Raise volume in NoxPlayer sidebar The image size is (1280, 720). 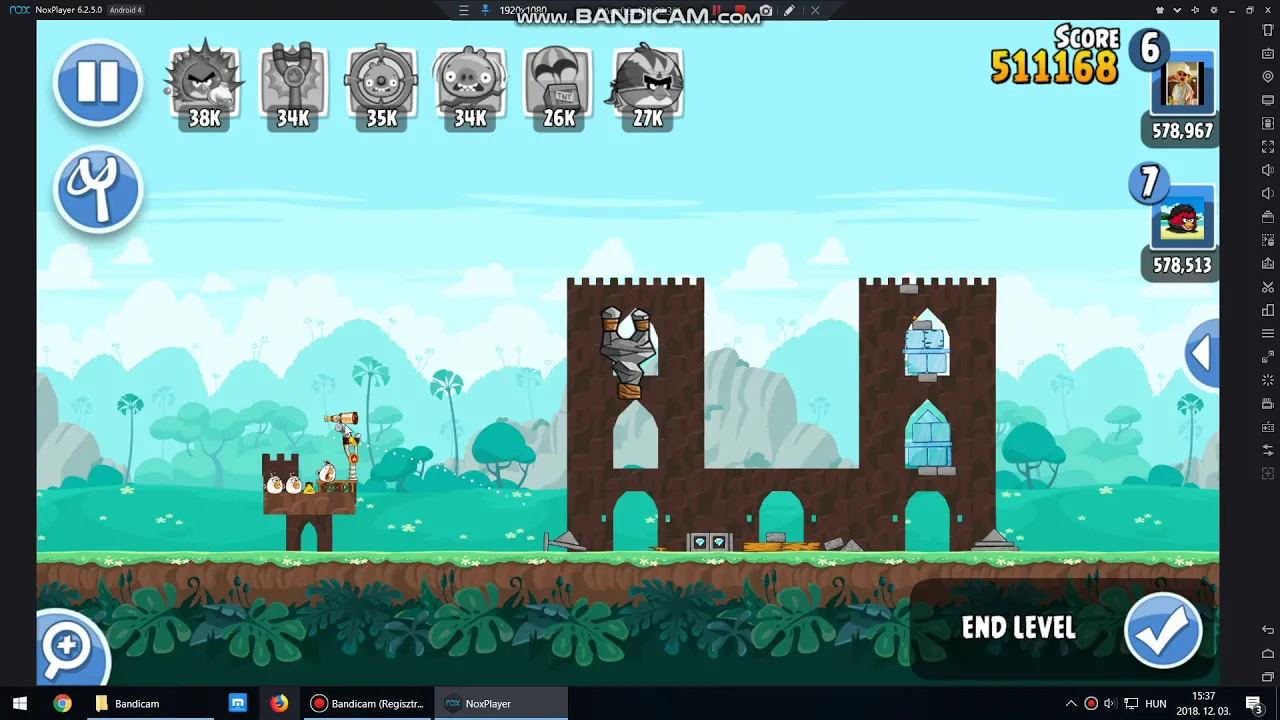[1268, 170]
